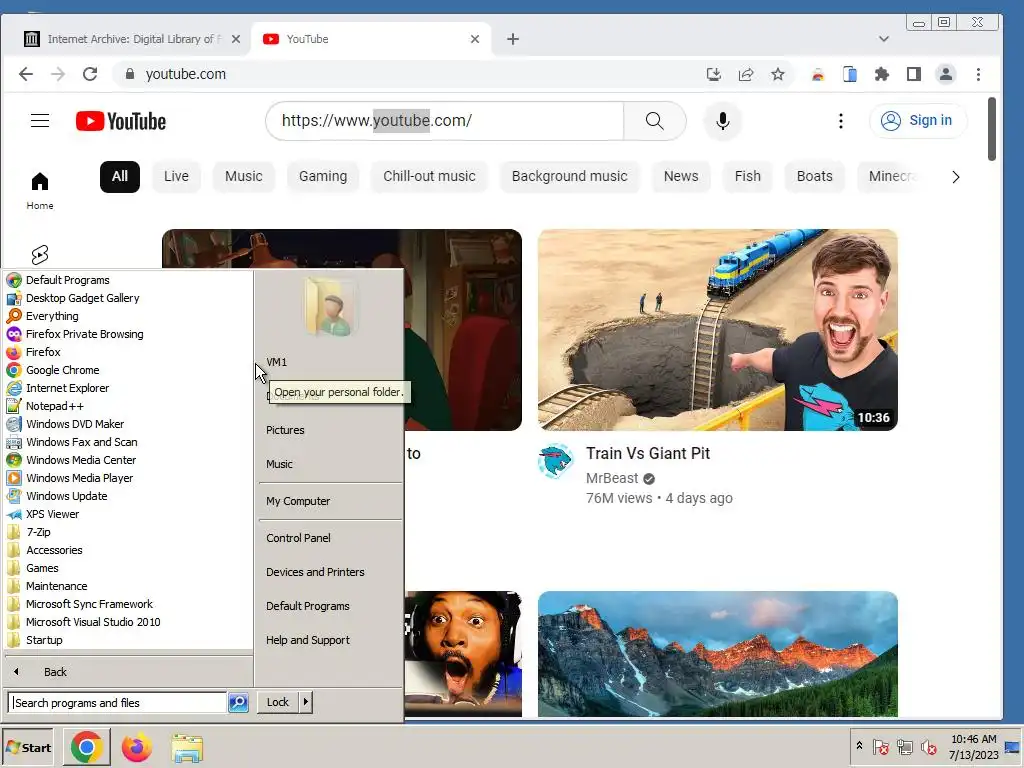Click Sign in on YouTube
The height and width of the screenshot is (768, 1024).
tap(918, 121)
